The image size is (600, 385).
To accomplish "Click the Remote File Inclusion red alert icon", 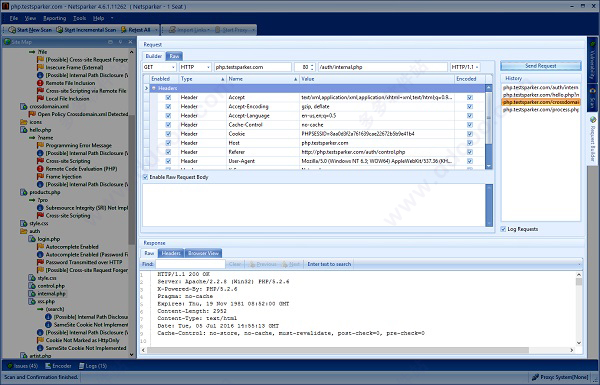I will pyautogui.click(x=40, y=83).
